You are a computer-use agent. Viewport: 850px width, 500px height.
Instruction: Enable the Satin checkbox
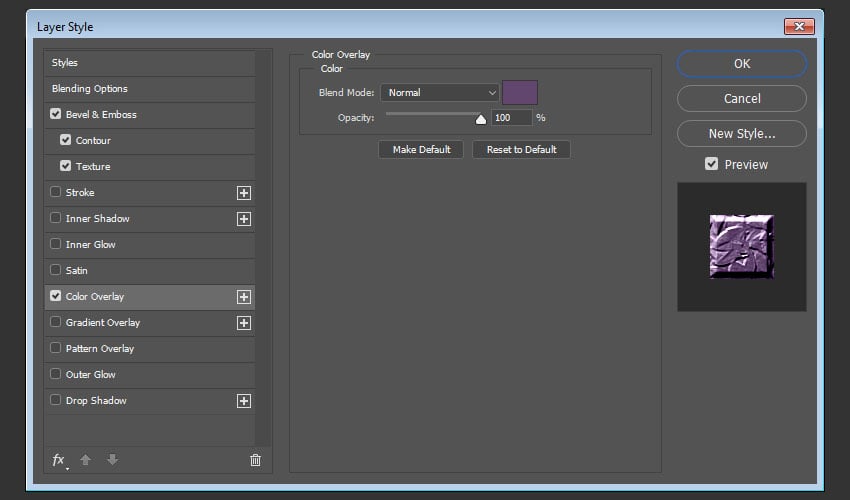coord(55,270)
